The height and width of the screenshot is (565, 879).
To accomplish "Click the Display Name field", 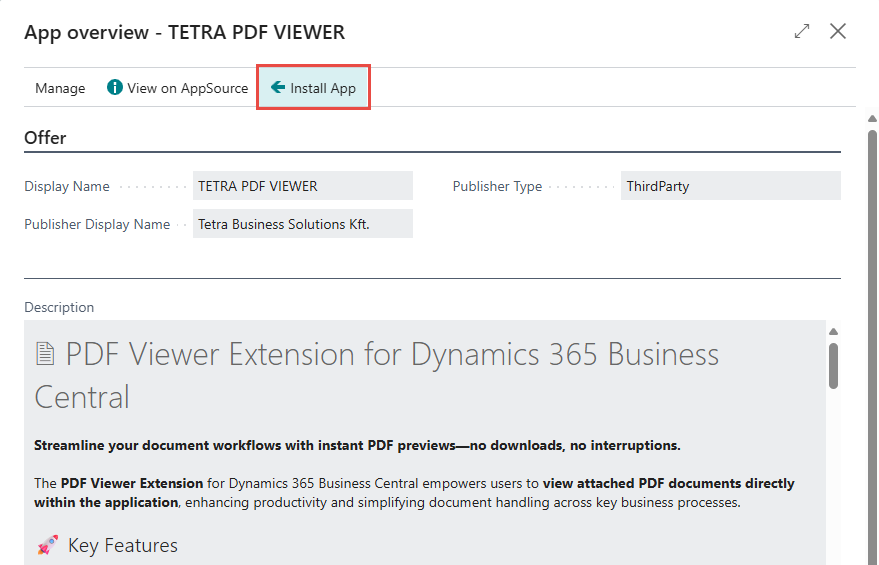I will 303,186.
